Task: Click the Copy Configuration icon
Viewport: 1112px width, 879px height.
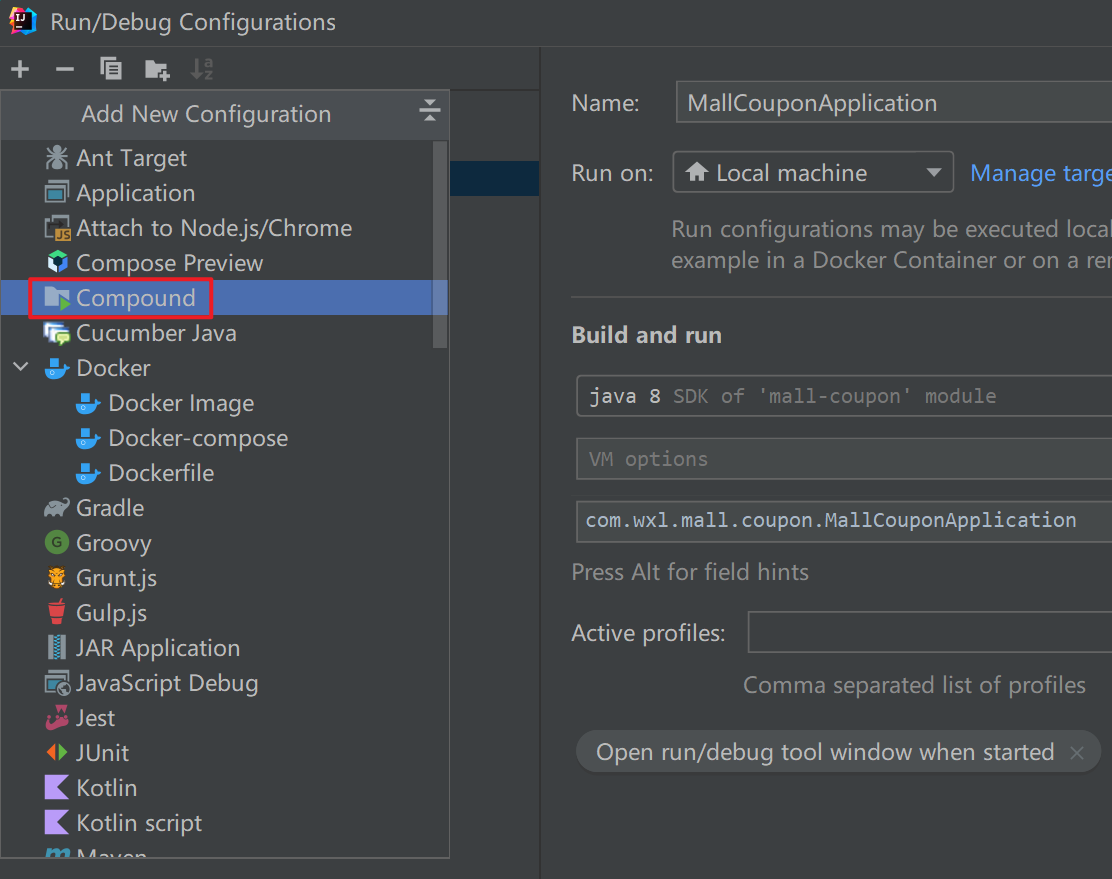Action: pos(111,69)
